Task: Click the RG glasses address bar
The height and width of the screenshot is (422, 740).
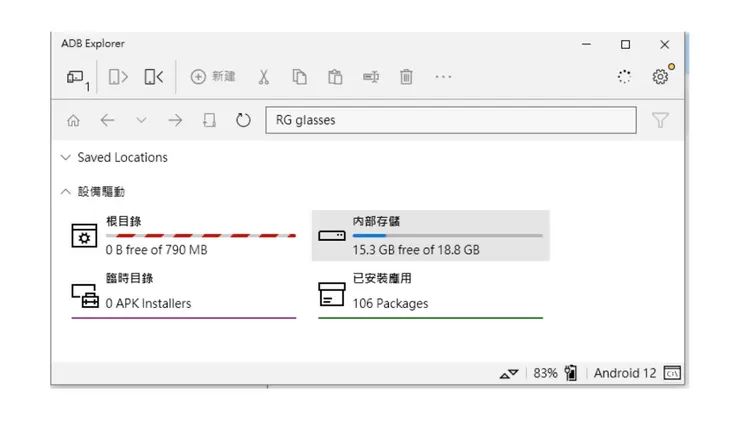Action: point(450,121)
